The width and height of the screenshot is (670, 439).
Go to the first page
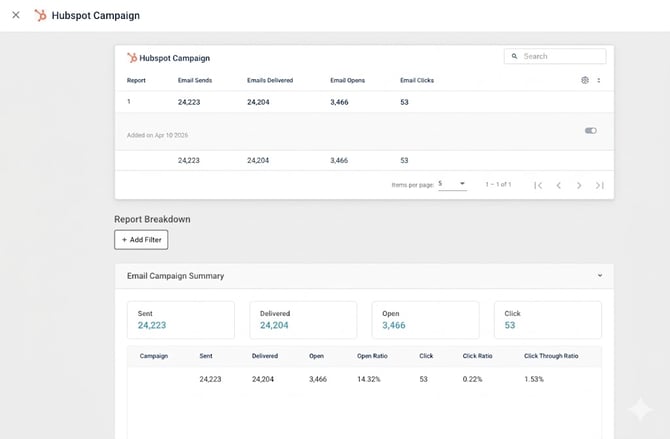click(538, 185)
